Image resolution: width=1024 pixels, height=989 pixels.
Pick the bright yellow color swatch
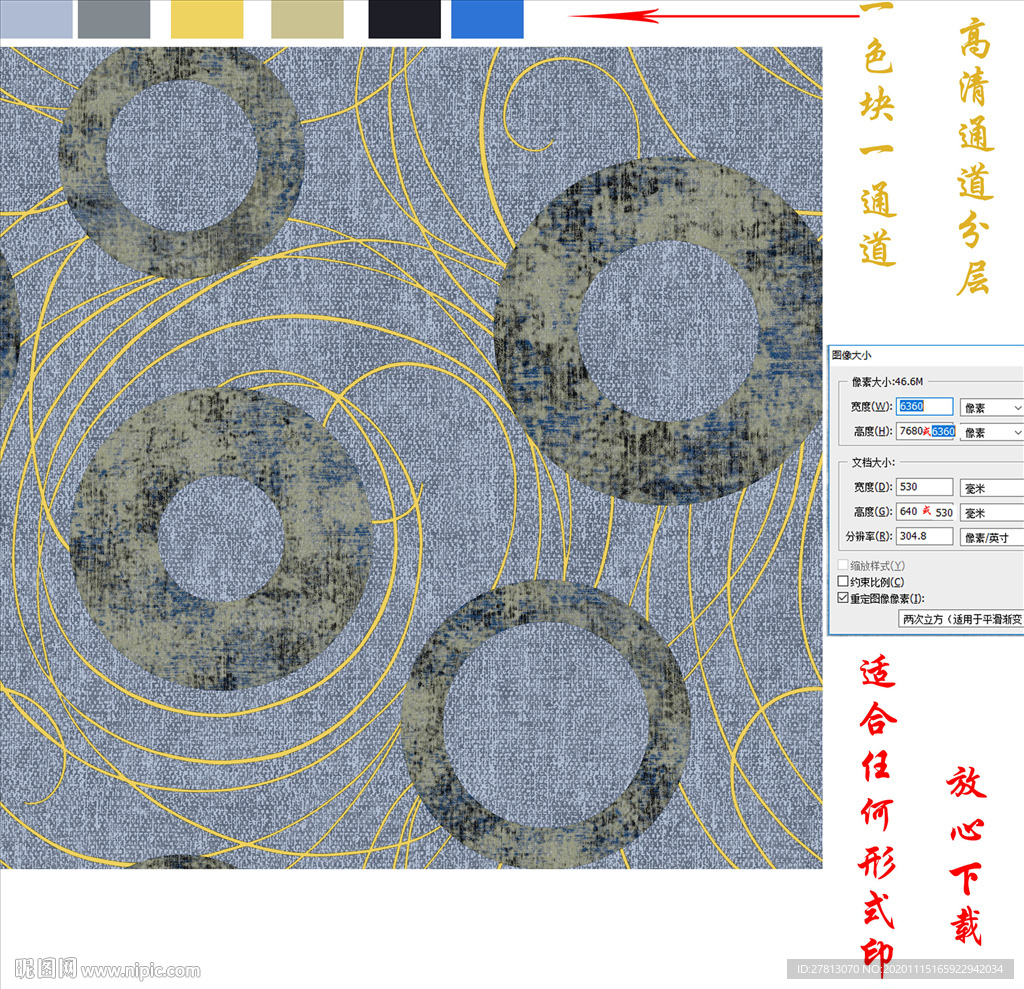coord(207,19)
